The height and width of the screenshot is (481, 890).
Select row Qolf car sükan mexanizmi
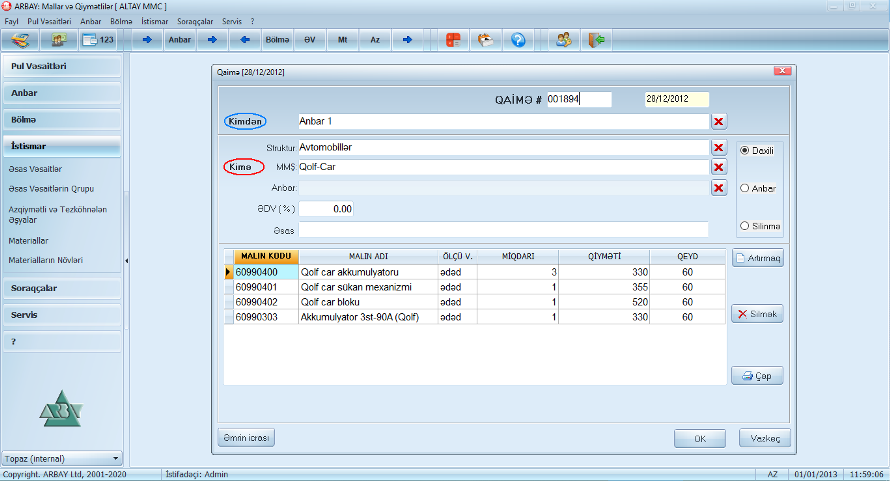(475, 287)
